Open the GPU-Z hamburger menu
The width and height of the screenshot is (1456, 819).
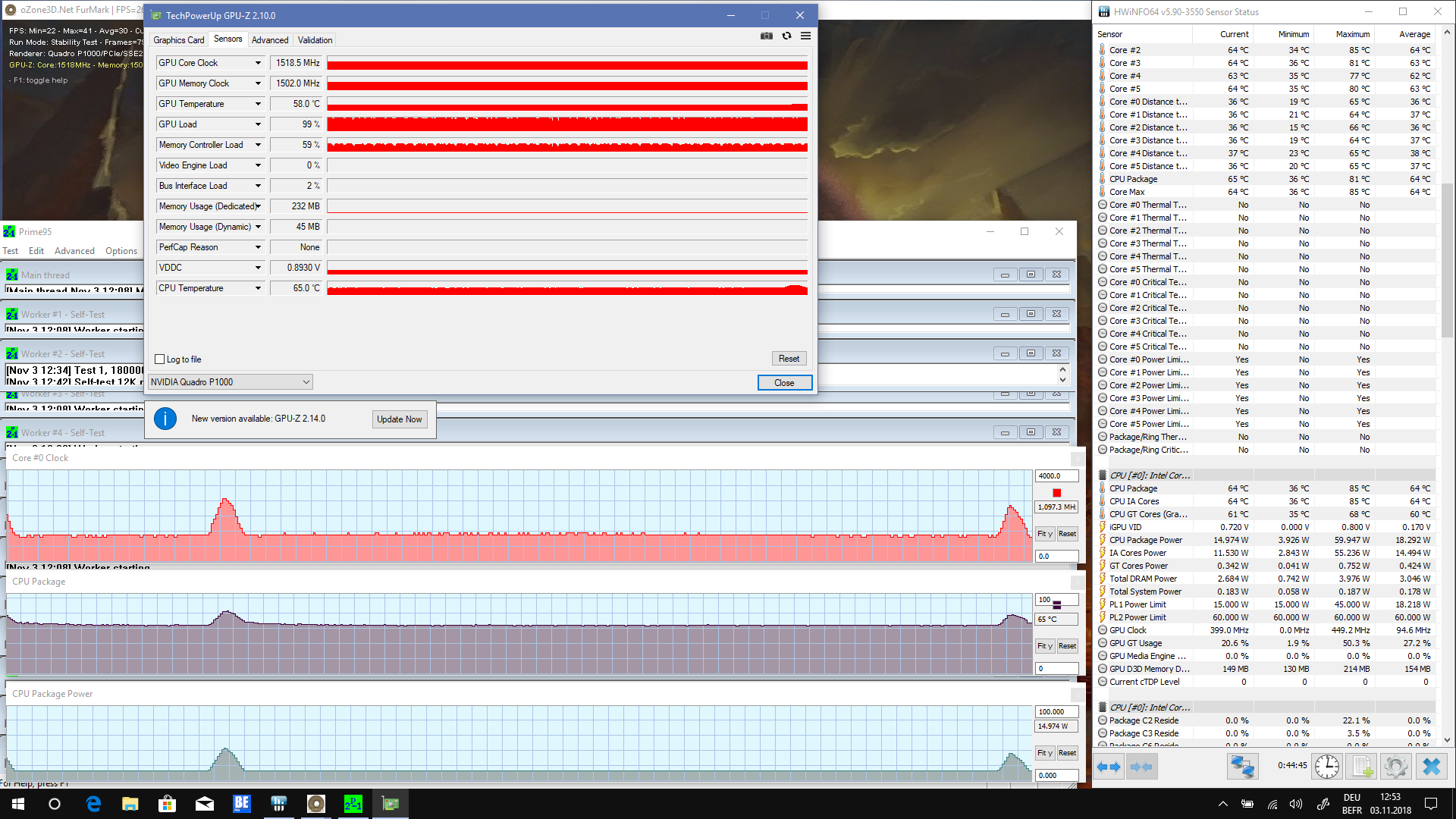(x=805, y=36)
